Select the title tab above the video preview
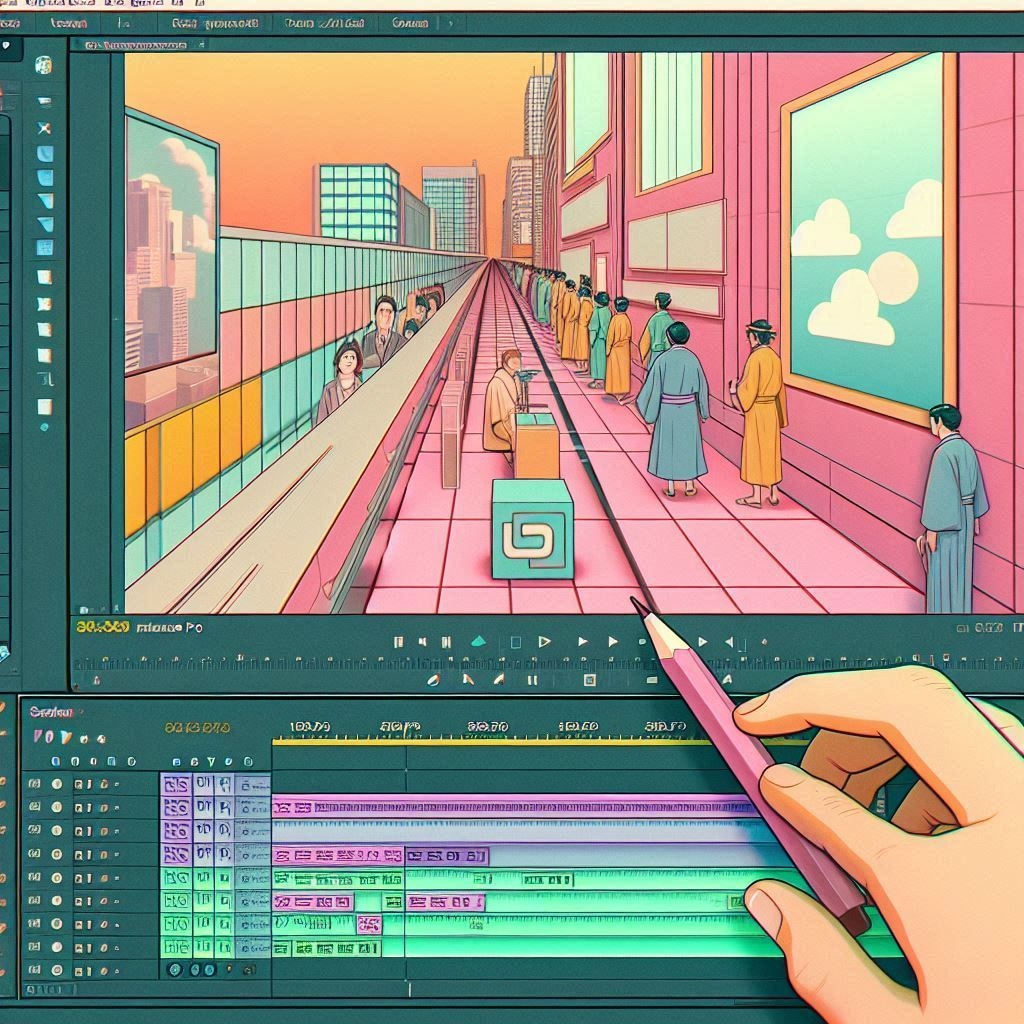The height and width of the screenshot is (1024, 1024). [136, 45]
